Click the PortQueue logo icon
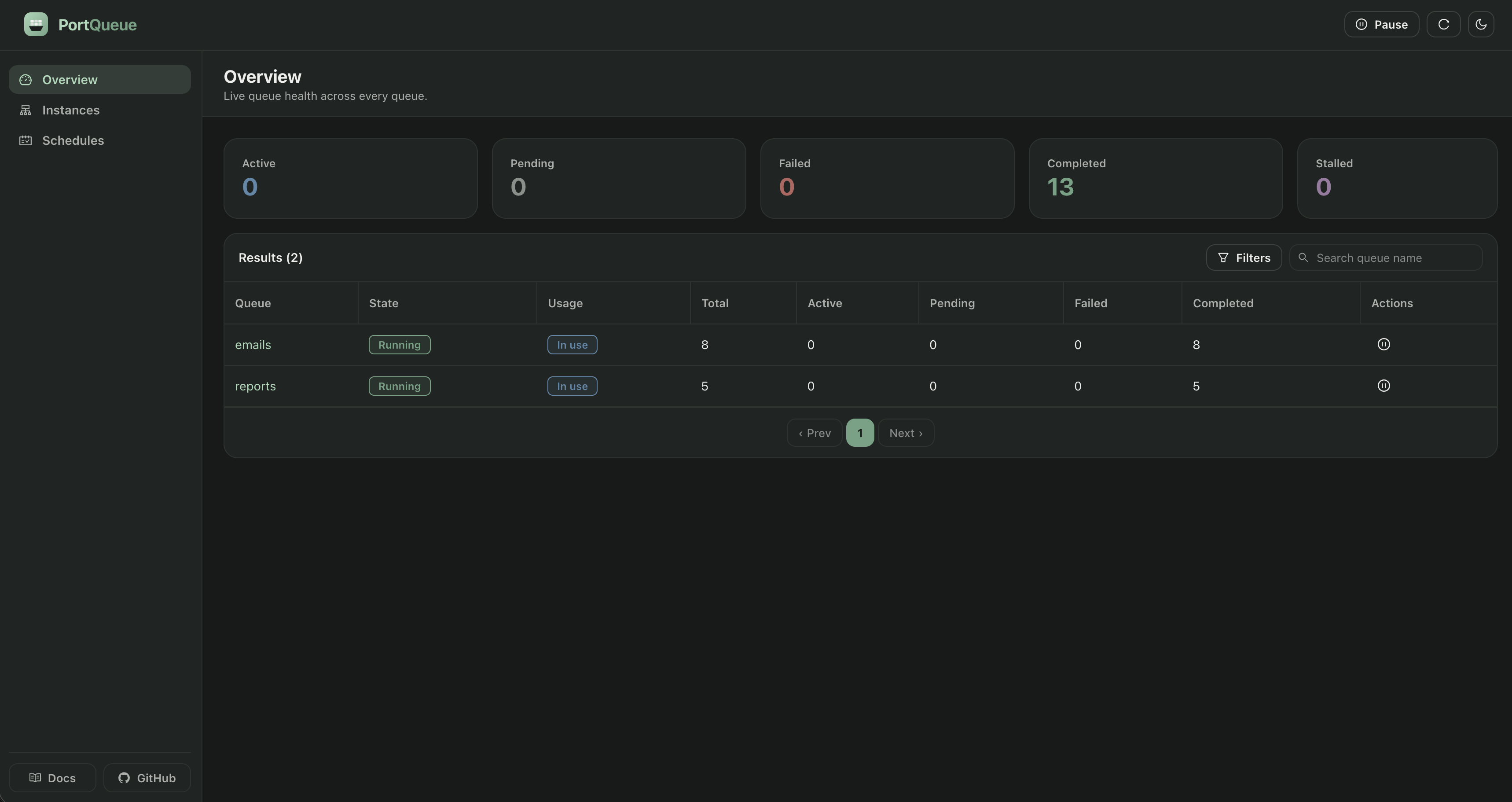1512x802 pixels. point(36,24)
